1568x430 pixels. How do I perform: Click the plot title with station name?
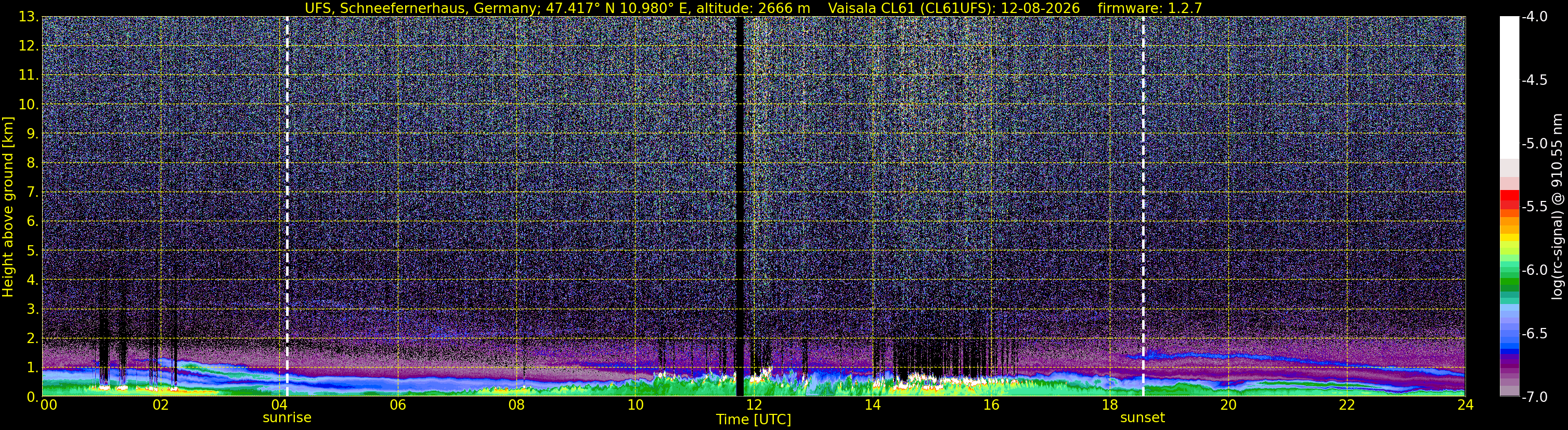(x=557, y=8)
